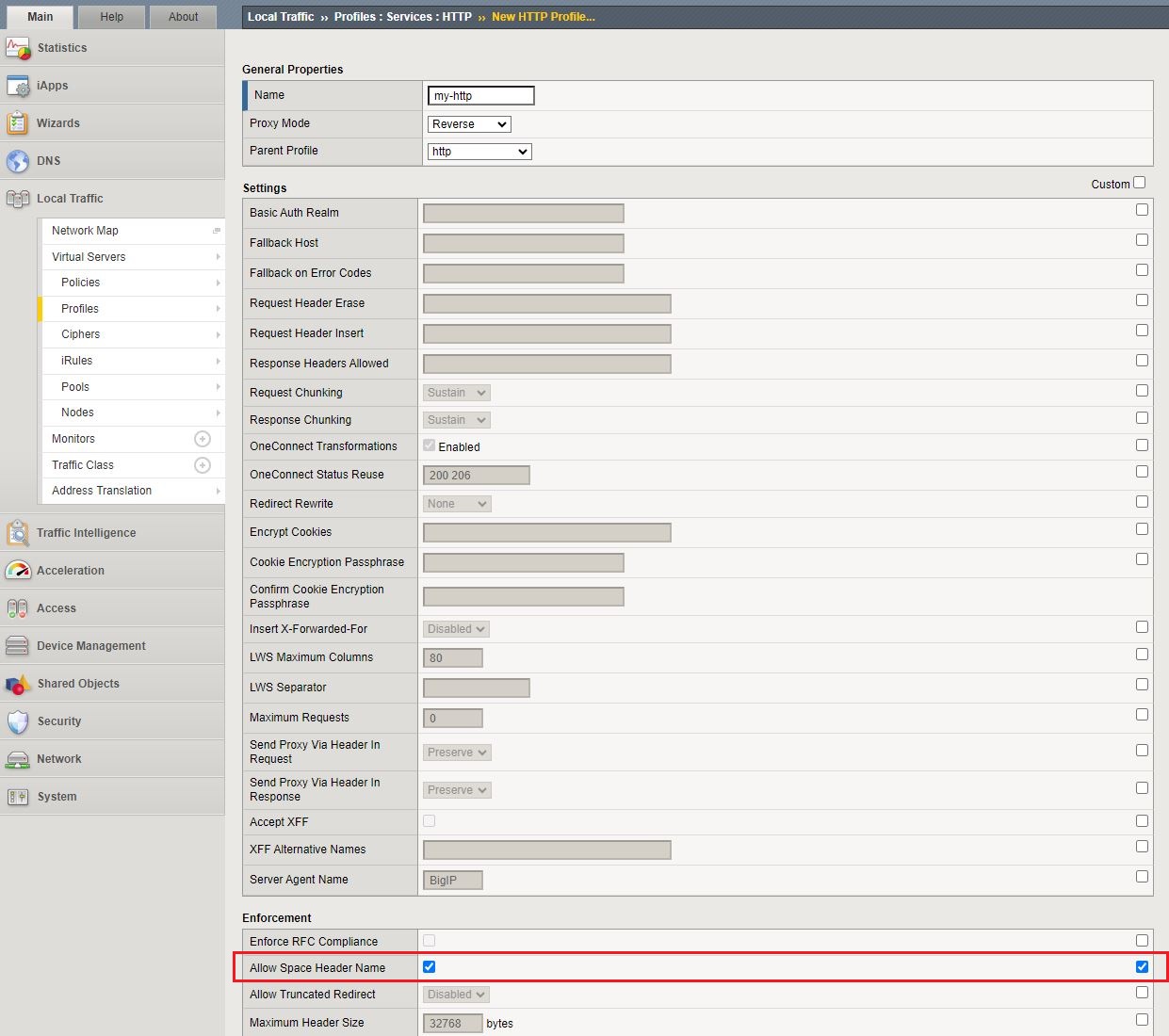Uncheck Allow Space Header Name

429,966
